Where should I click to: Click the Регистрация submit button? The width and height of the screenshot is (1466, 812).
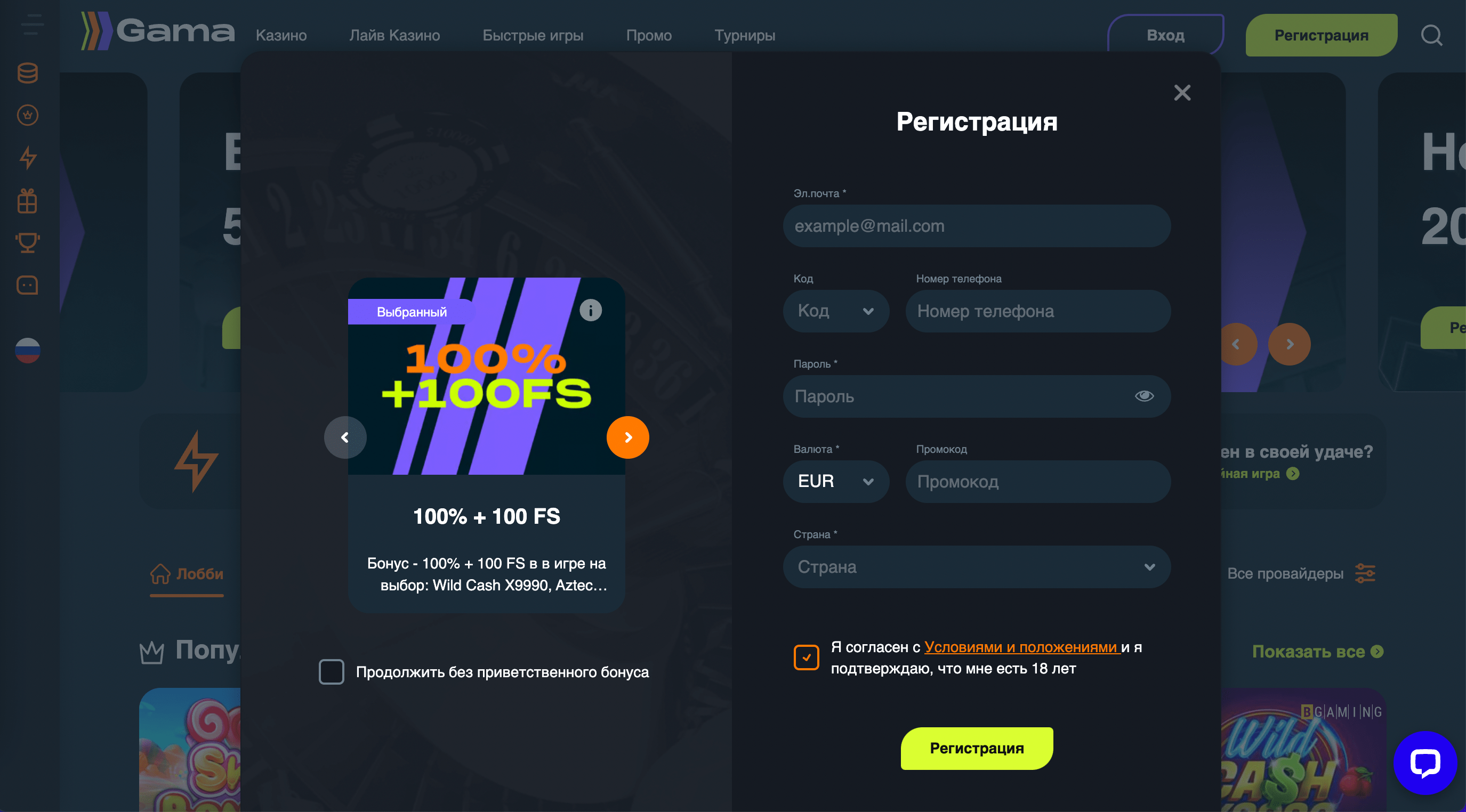click(x=977, y=747)
